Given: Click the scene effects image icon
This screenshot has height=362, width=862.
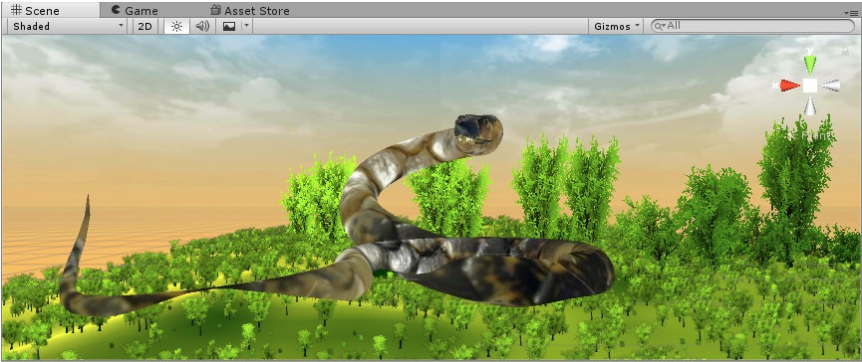Looking at the screenshot, I should coord(229,26).
